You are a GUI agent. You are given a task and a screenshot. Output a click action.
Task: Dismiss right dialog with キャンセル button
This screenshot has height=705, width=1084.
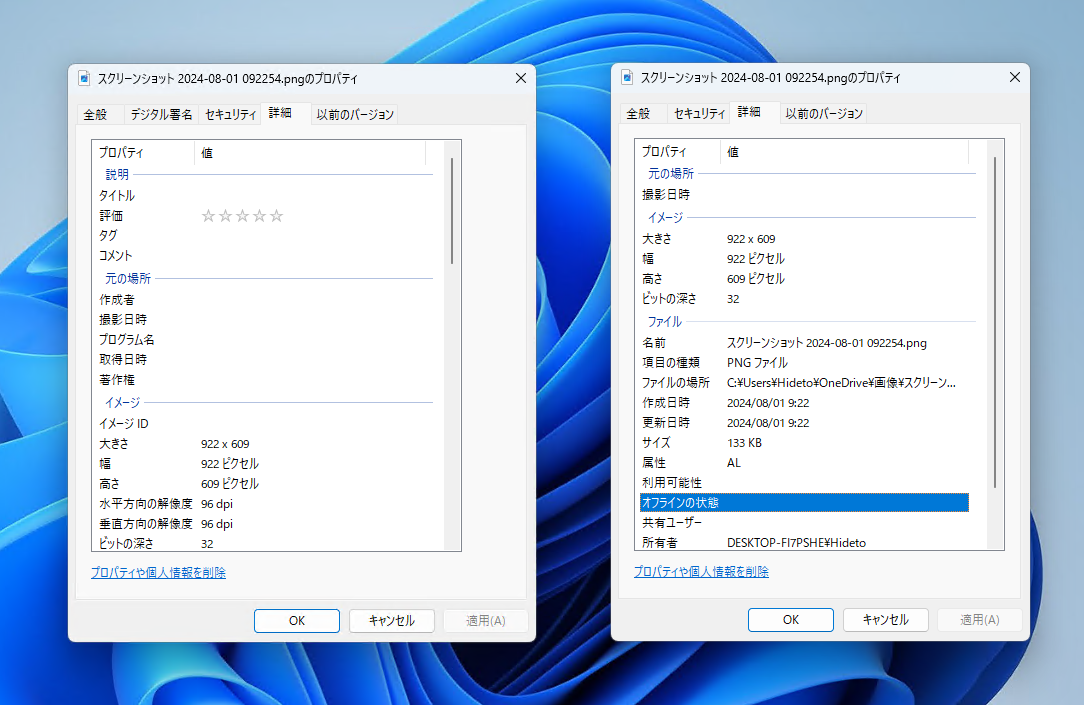point(885,619)
